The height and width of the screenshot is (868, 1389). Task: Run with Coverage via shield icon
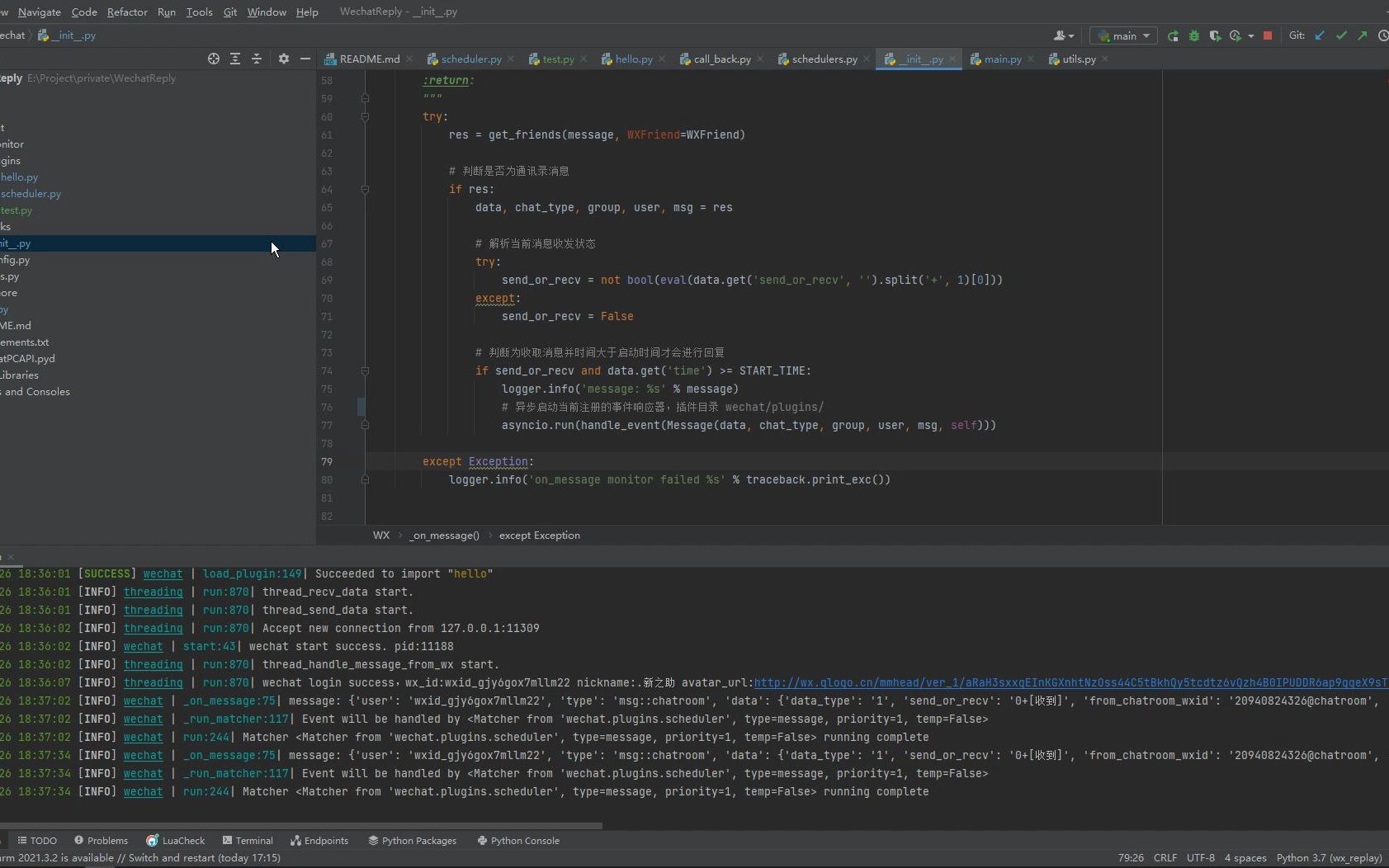pos(1214,35)
